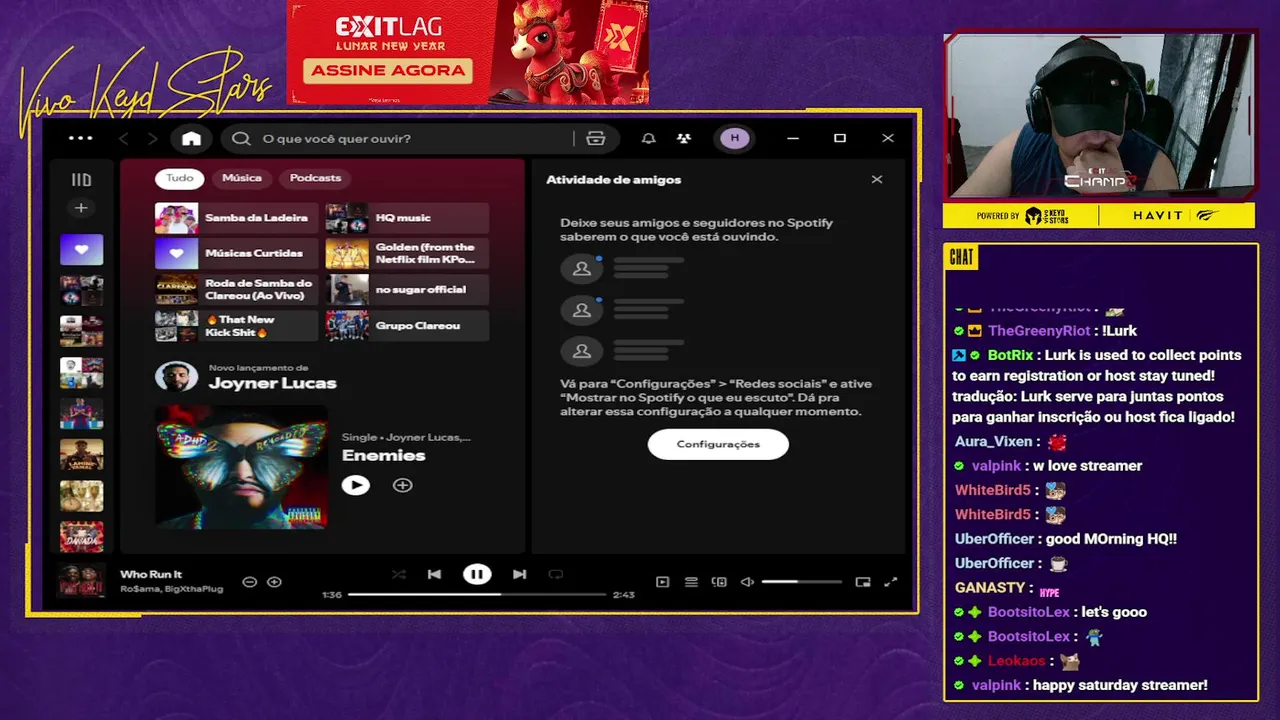Image resolution: width=1280 pixels, height=720 pixels.
Task: Toggle the Now Playing view
Action: tap(662, 582)
